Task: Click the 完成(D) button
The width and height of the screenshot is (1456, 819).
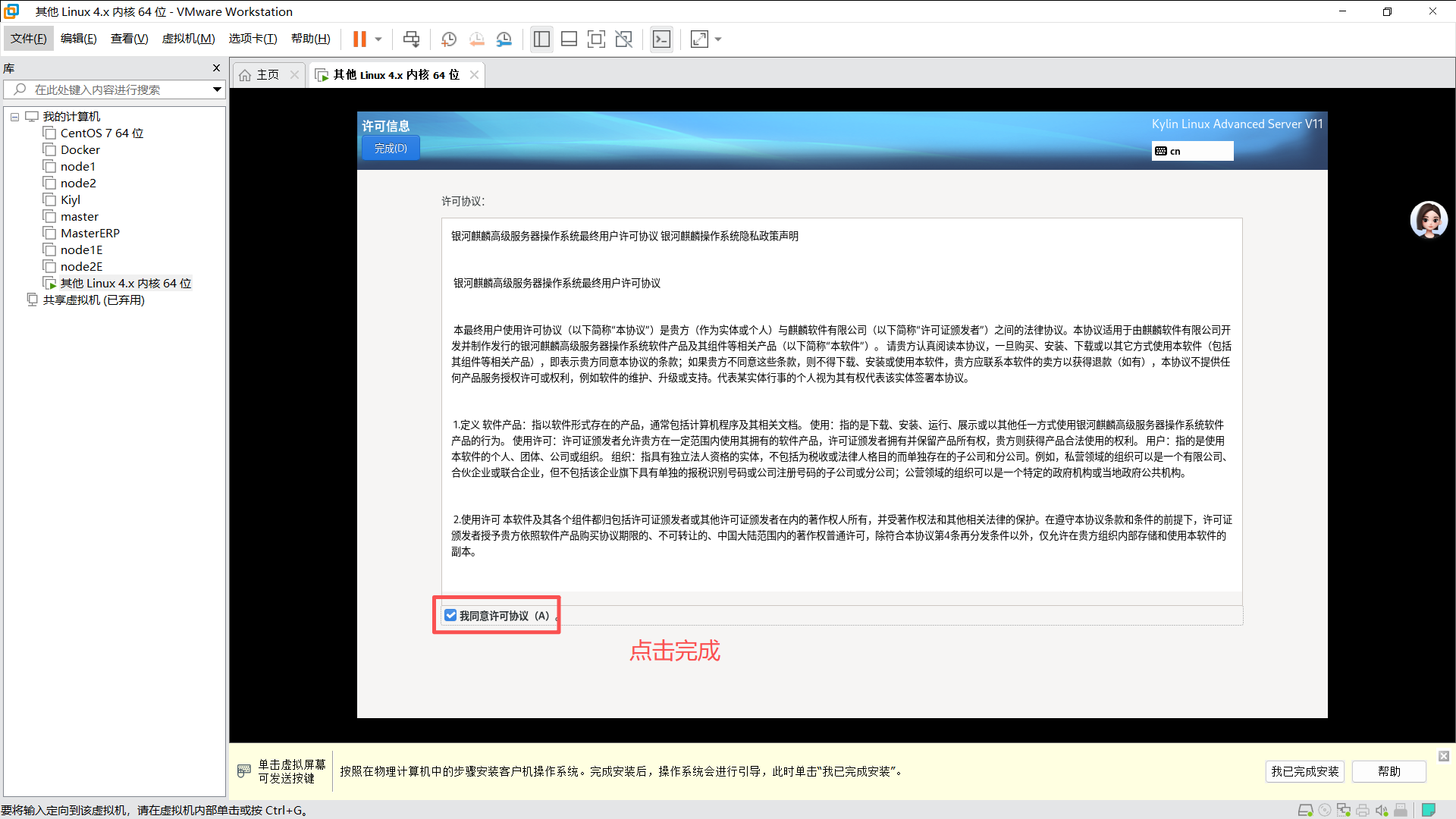Action: (390, 148)
